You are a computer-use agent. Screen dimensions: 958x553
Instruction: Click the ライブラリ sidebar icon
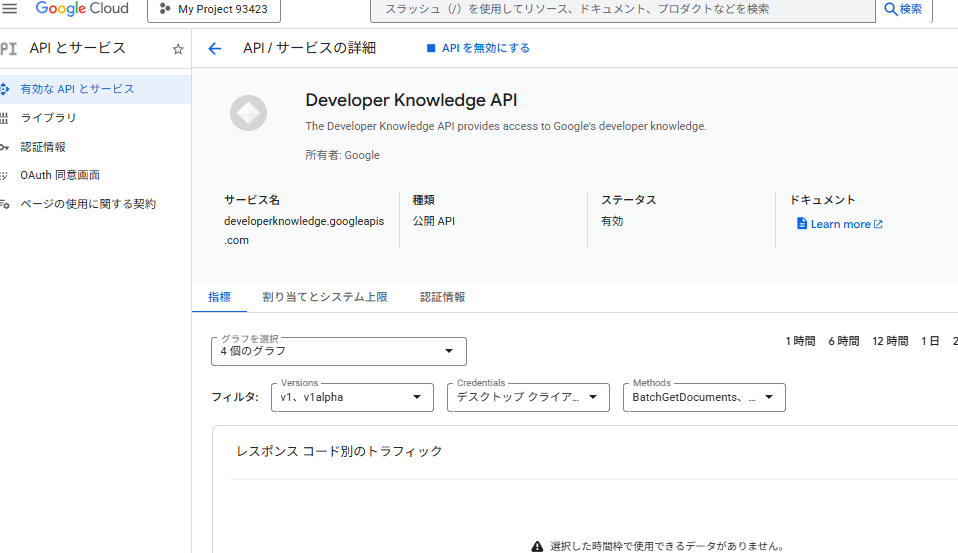click(x=4, y=118)
